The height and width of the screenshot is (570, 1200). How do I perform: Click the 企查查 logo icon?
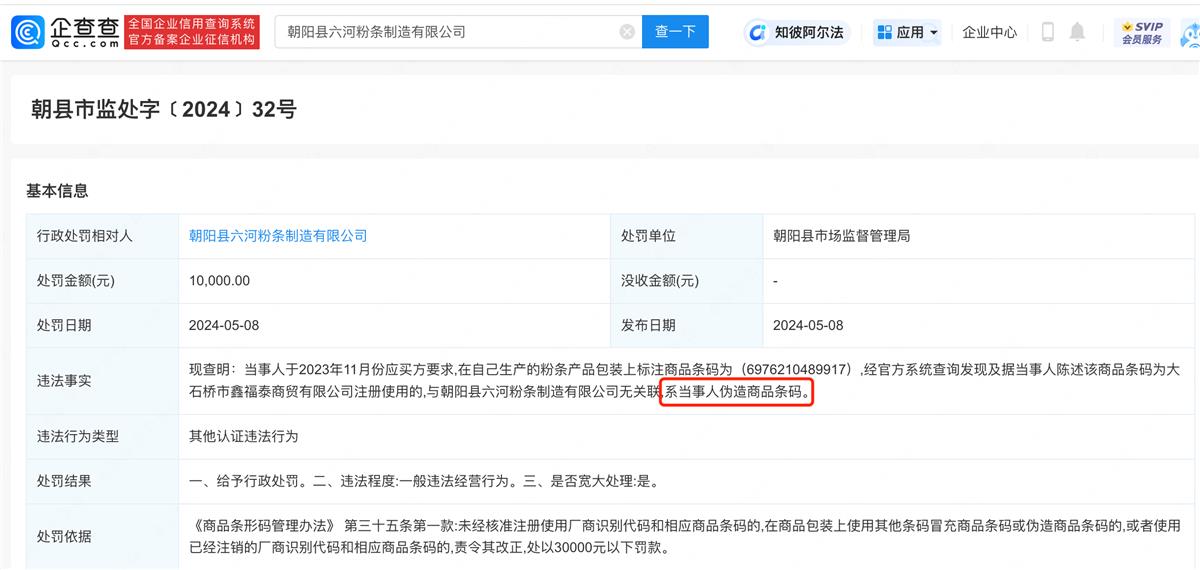[28, 32]
